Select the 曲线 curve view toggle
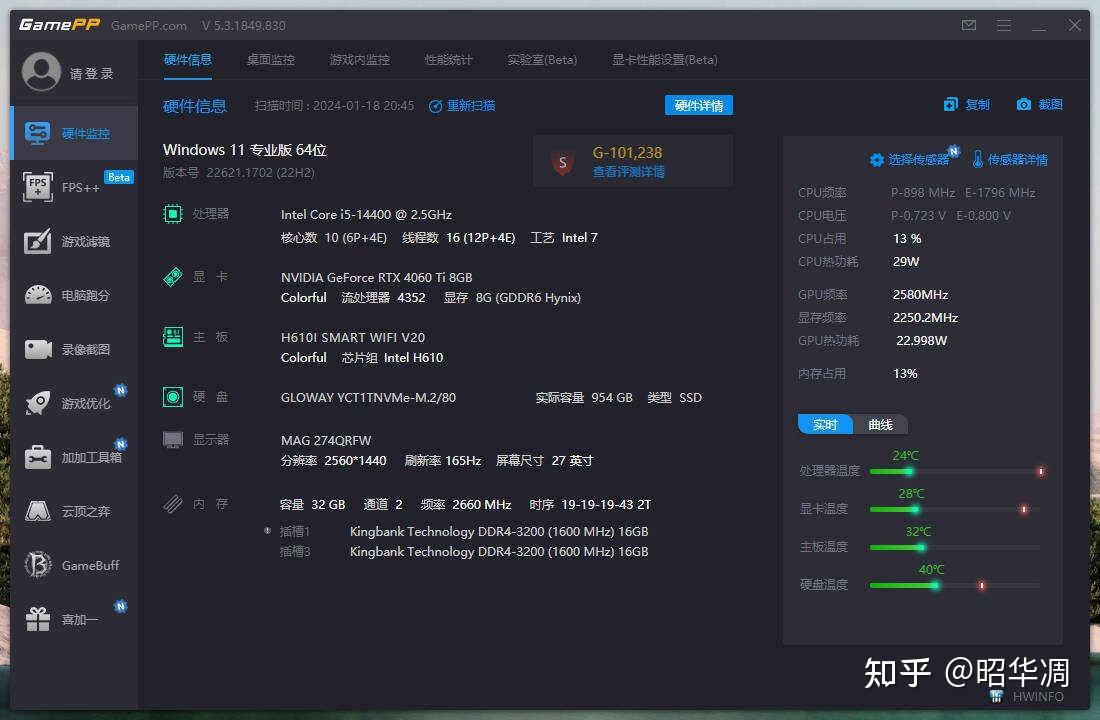This screenshot has width=1100, height=720. click(880, 425)
